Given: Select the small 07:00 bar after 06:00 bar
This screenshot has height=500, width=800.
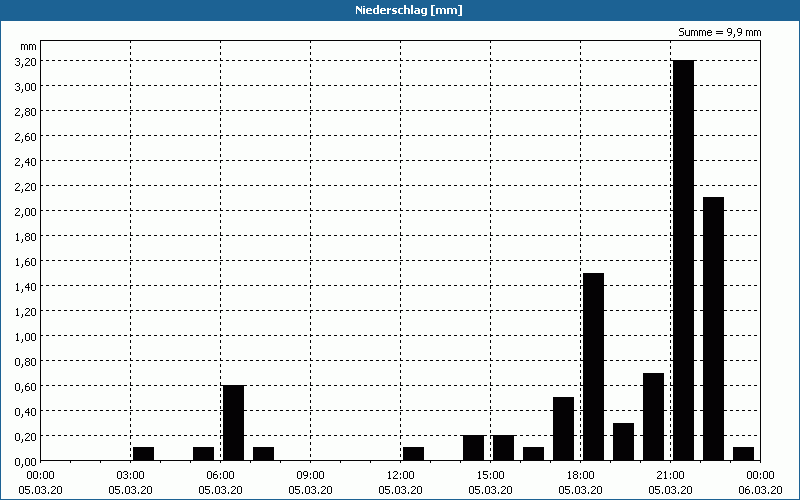Looking at the screenshot, I should pyautogui.click(x=264, y=454).
